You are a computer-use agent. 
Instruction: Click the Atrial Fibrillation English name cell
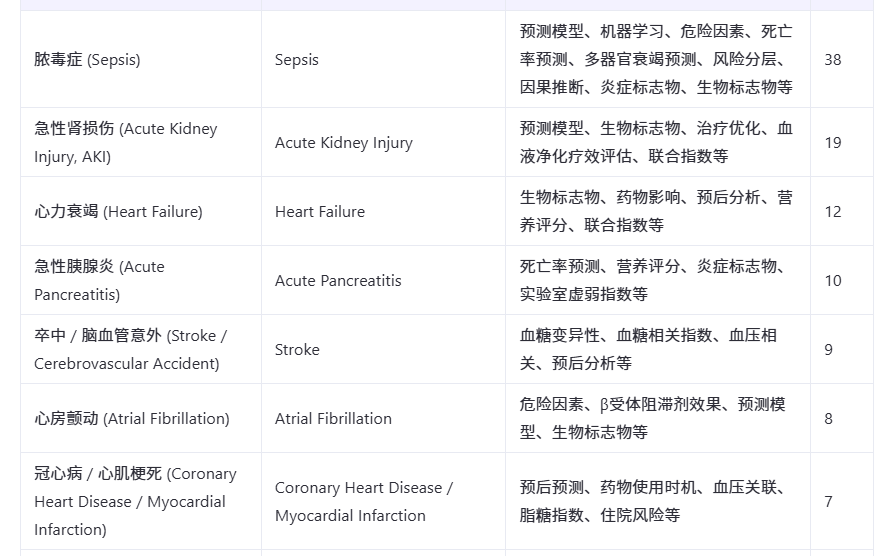pos(383,419)
